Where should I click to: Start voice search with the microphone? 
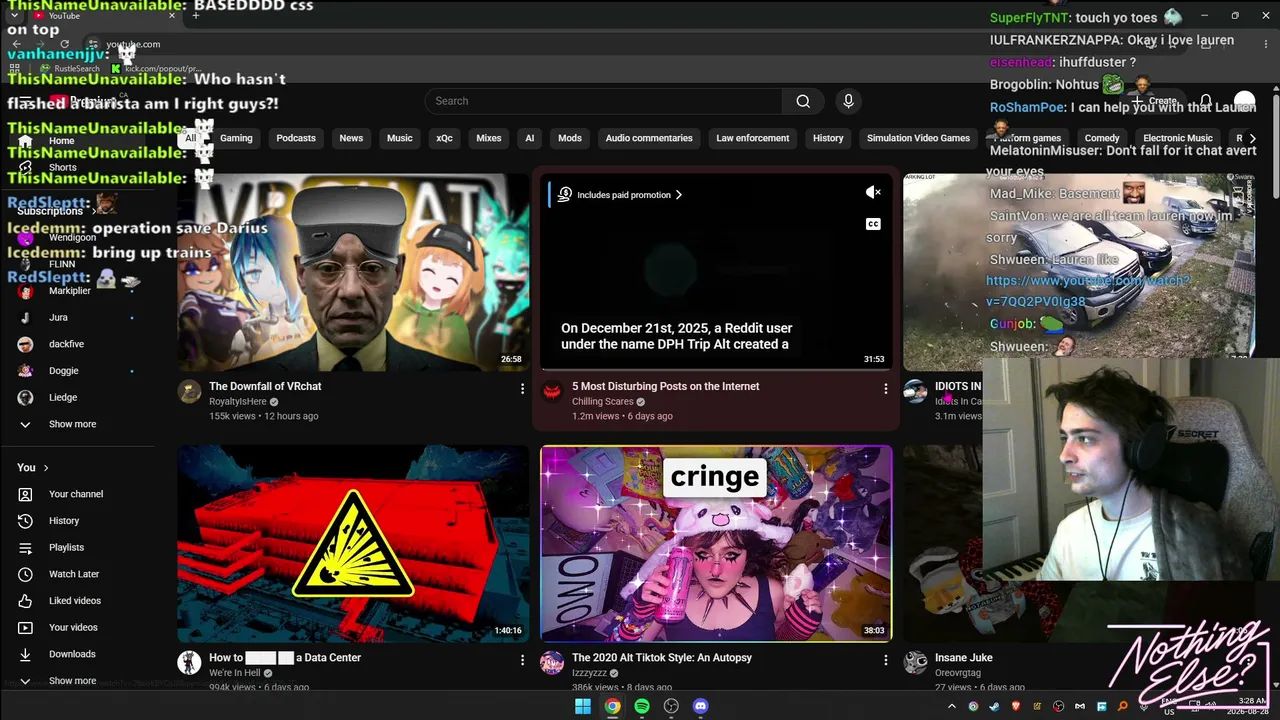tap(848, 101)
